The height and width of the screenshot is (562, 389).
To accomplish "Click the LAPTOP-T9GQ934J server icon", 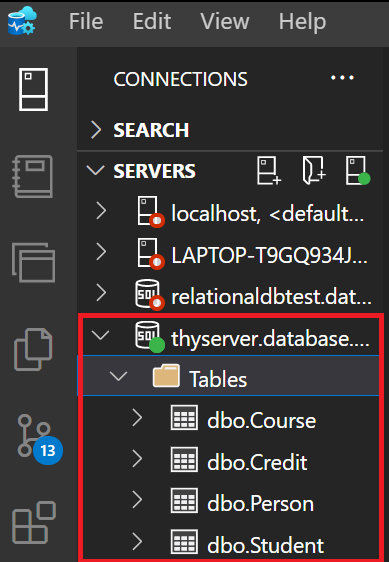I will (x=151, y=253).
